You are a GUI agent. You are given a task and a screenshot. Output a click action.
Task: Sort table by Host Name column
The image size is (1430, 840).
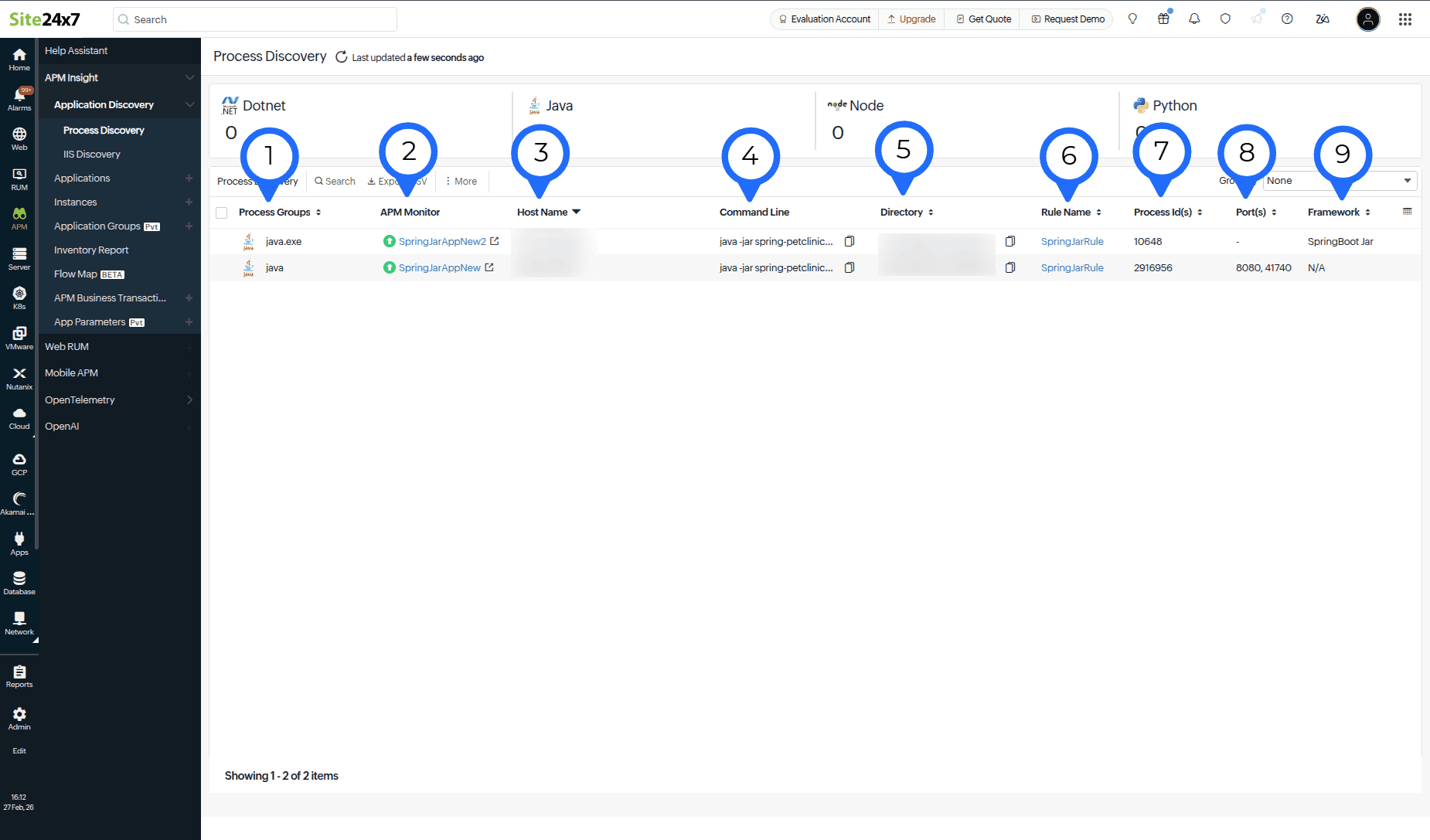(549, 213)
